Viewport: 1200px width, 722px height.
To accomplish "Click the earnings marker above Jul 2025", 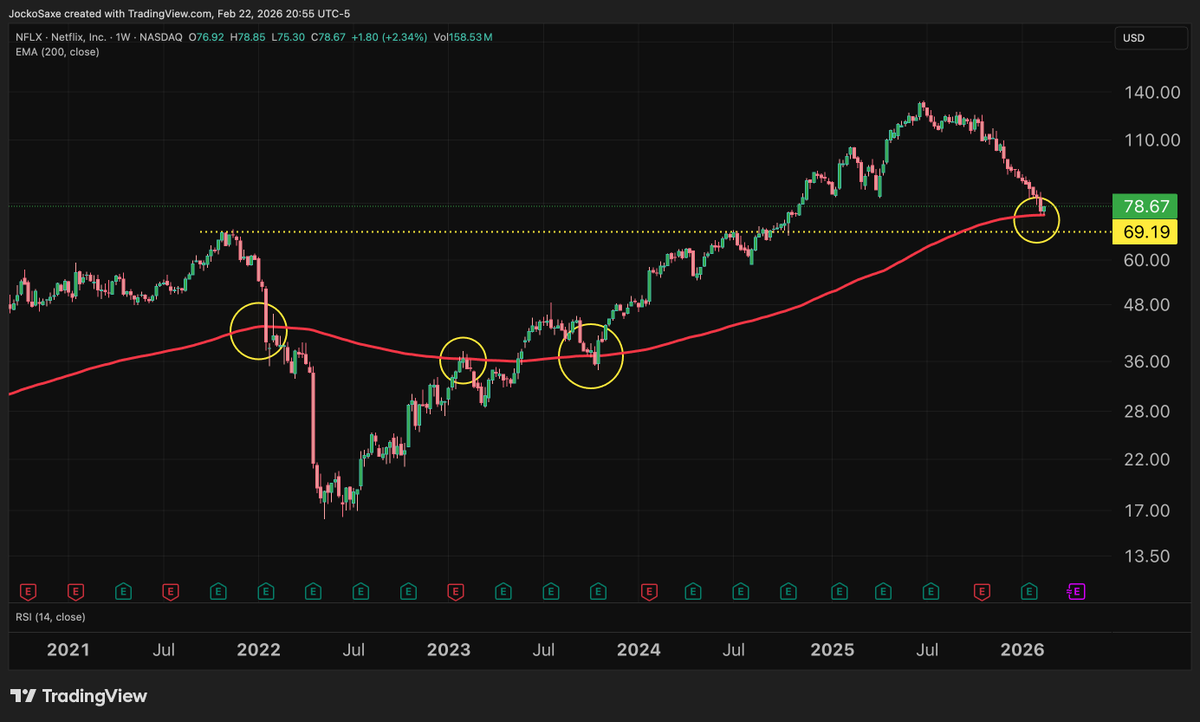I will [x=932, y=592].
